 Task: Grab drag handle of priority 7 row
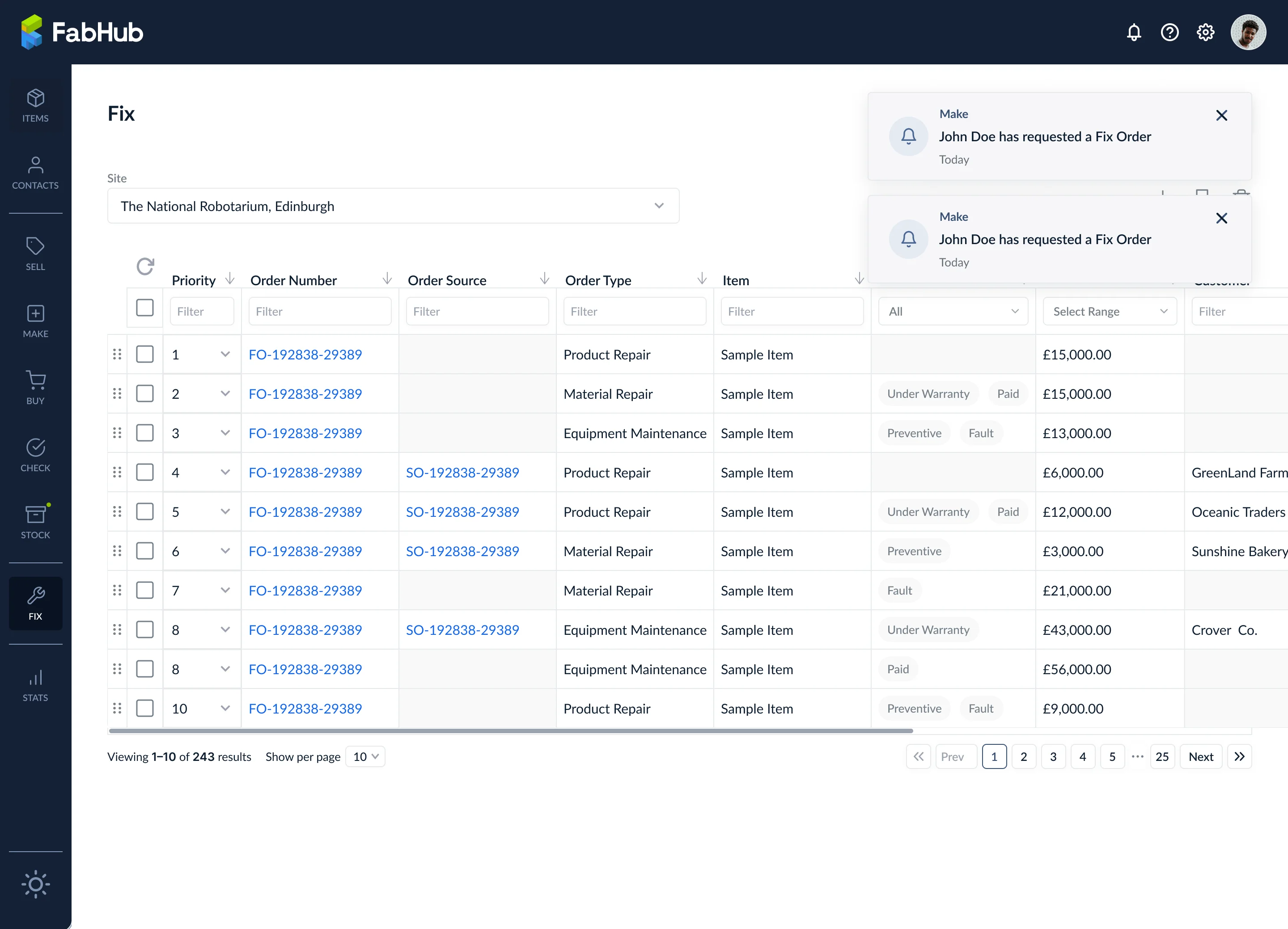[117, 591]
